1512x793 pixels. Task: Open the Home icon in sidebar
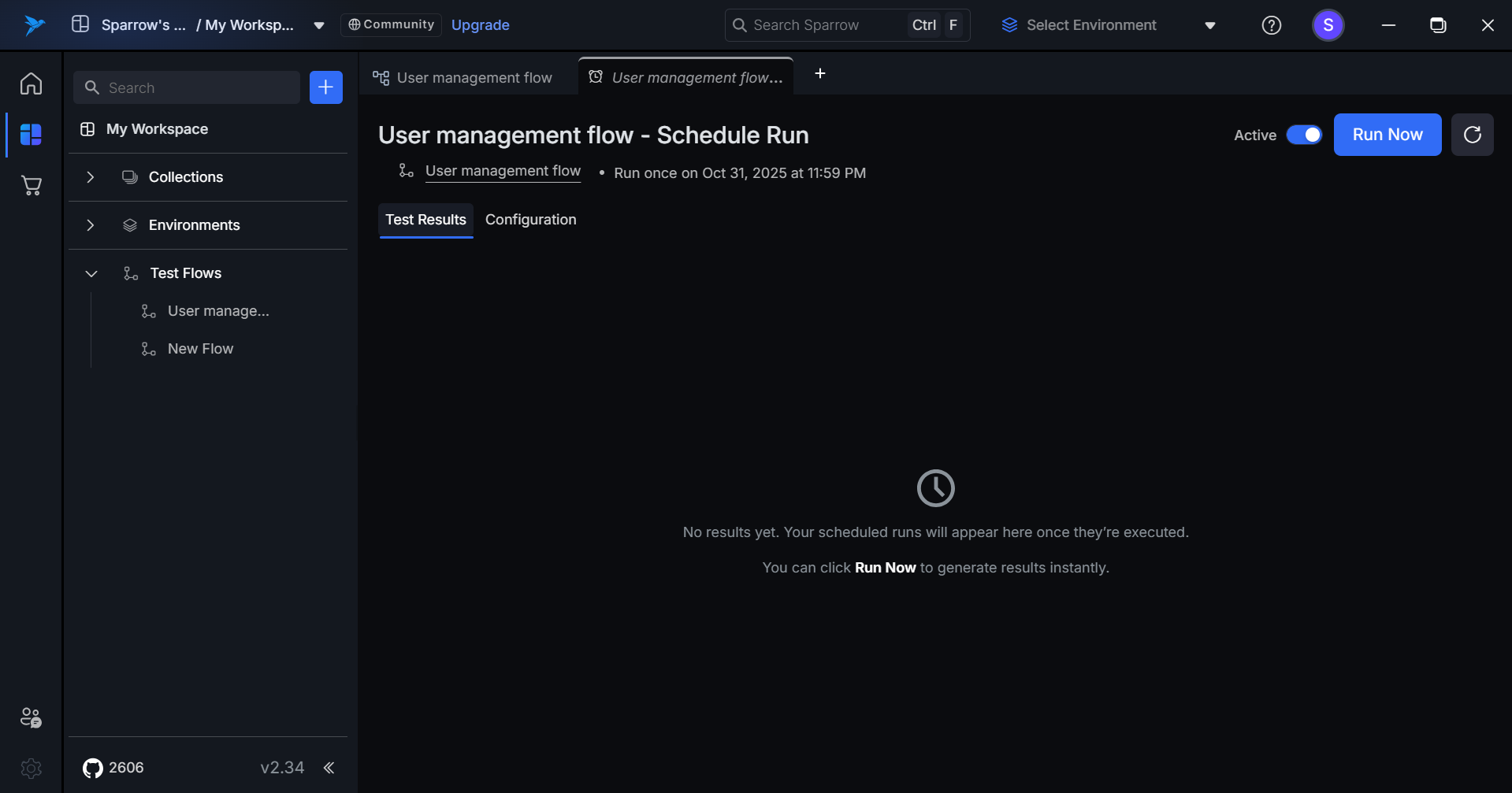[x=31, y=83]
